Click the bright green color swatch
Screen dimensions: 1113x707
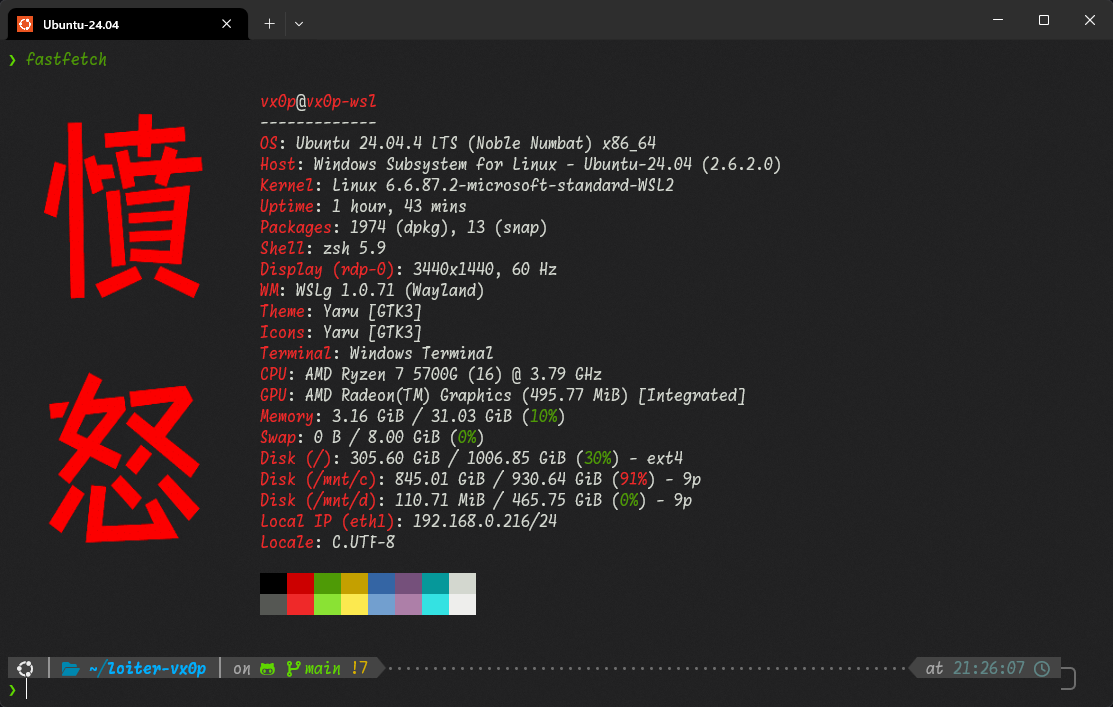pos(327,604)
